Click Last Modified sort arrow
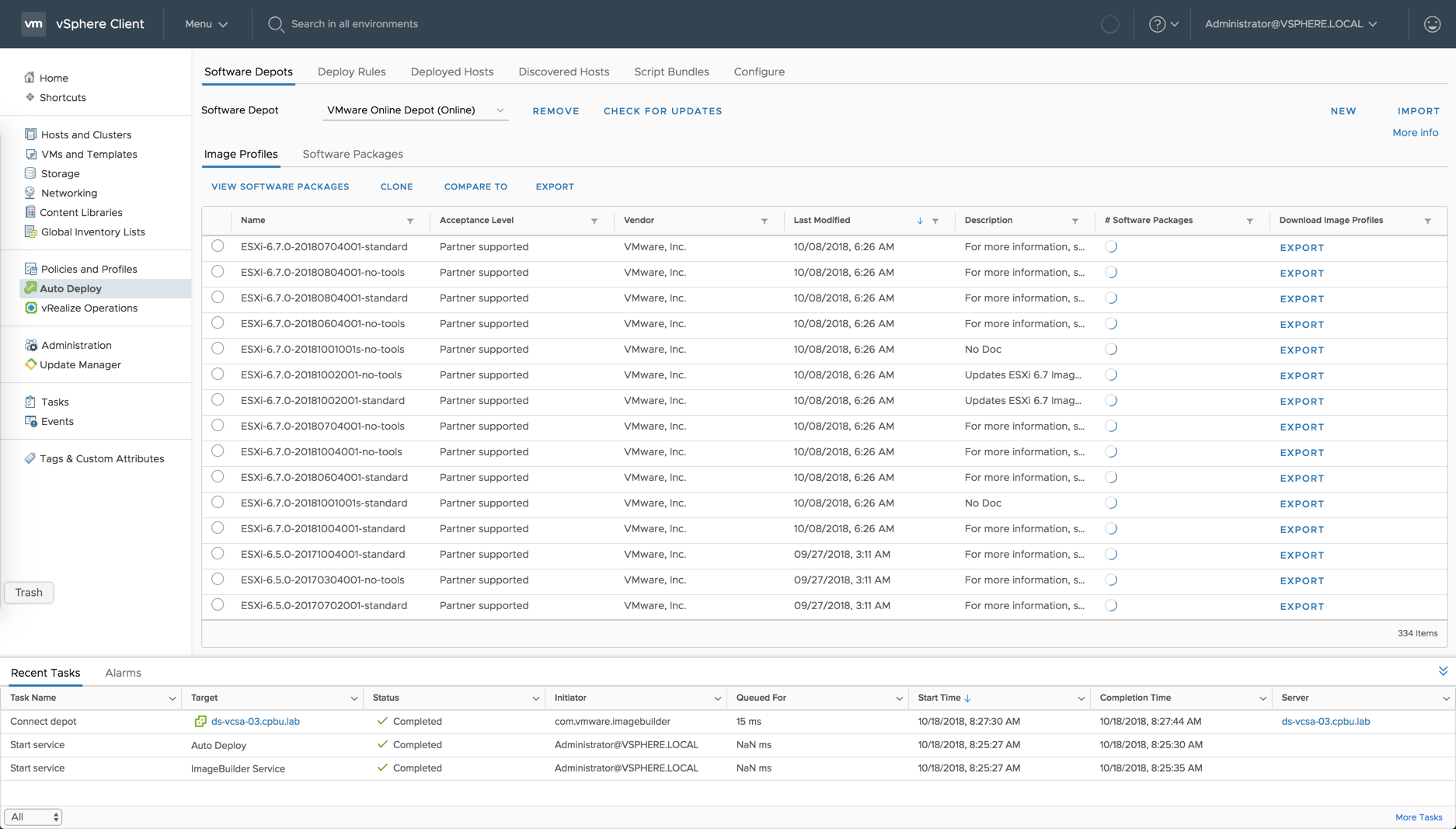Screen dimensions: 1456x829 920,221
